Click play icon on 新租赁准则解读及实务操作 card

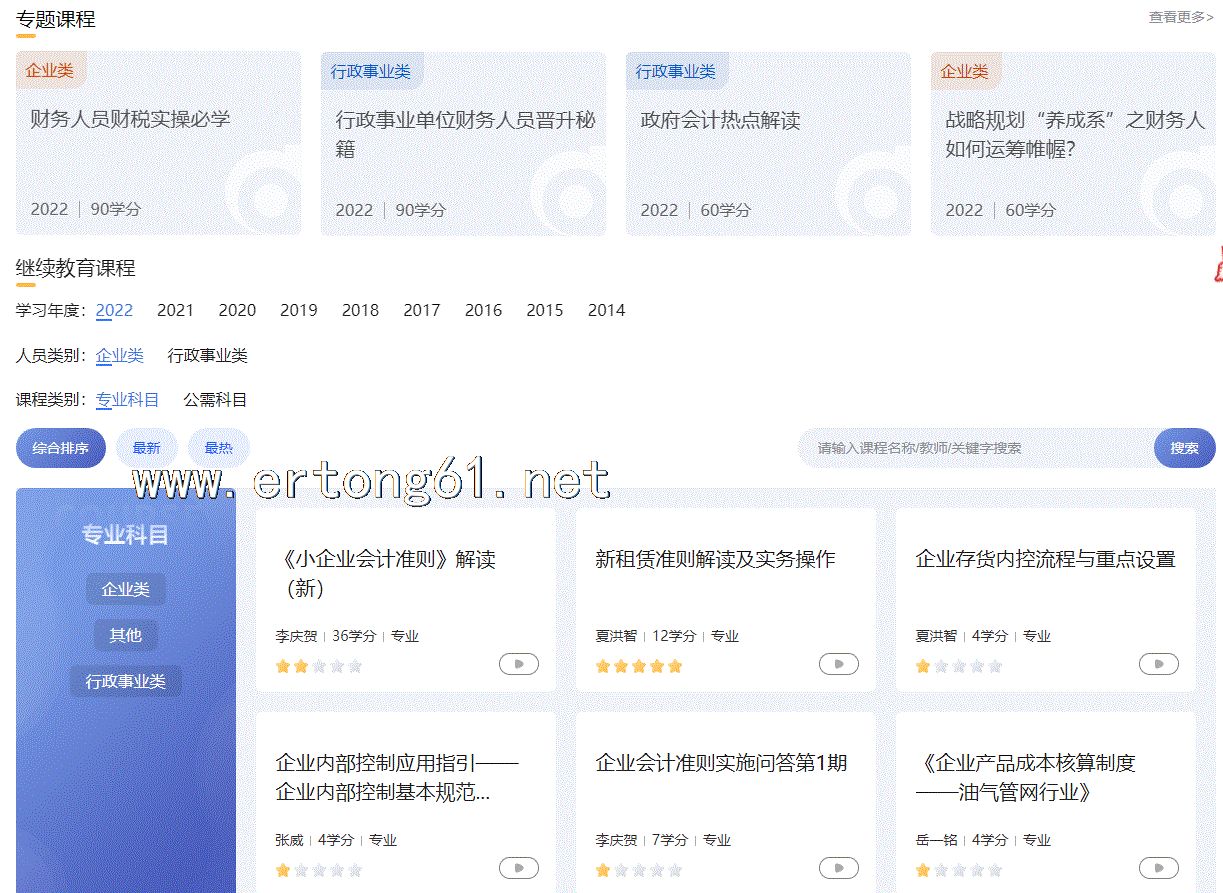tap(838, 664)
